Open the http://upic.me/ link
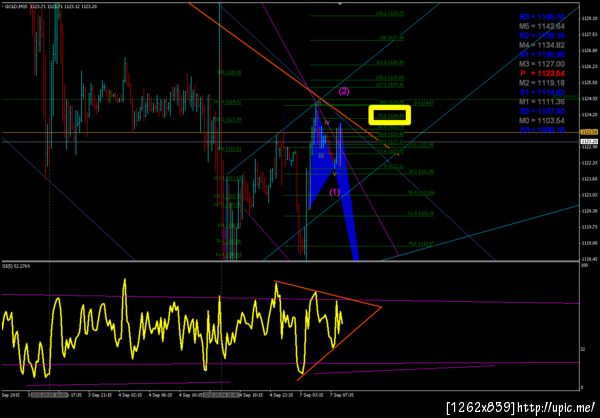Viewport: 600px width, 418px height. point(556,407)
